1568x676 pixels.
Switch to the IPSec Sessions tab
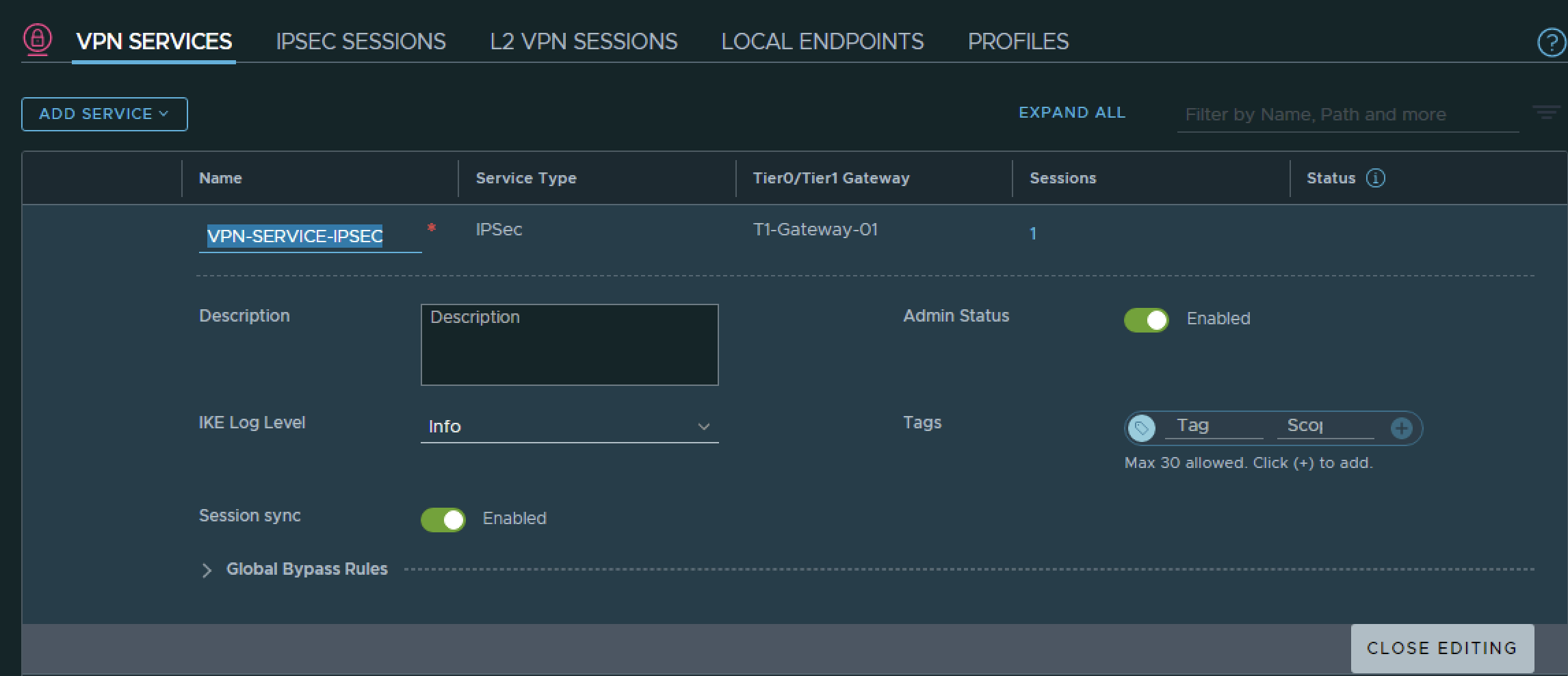point(361,42)
